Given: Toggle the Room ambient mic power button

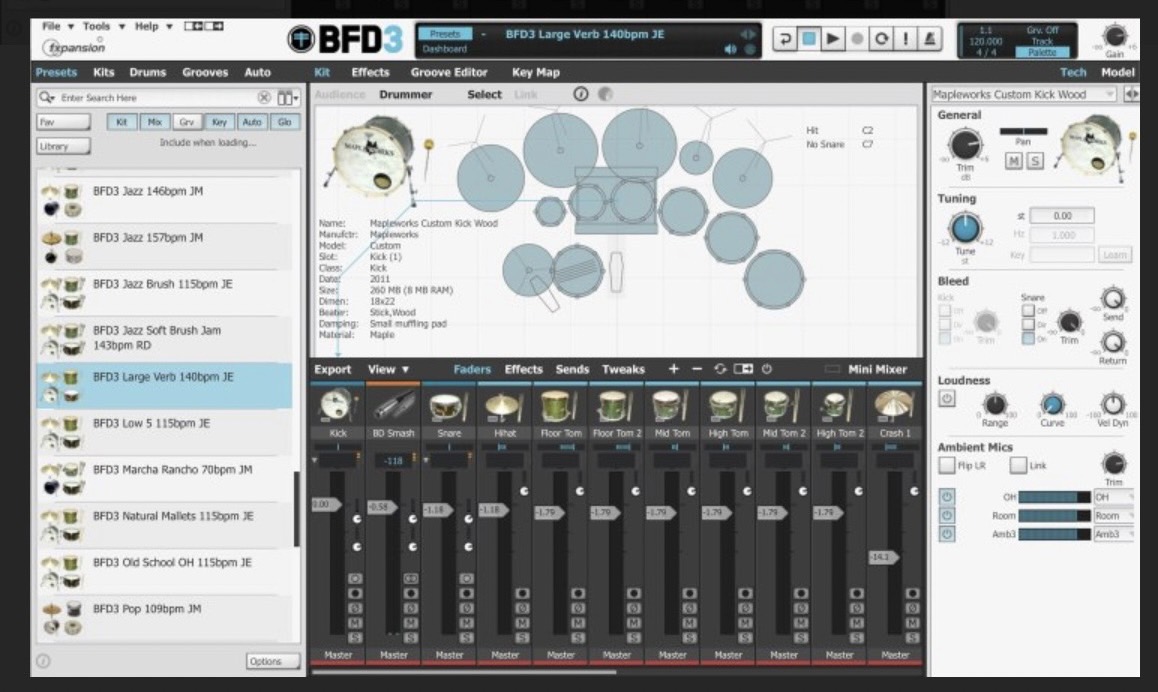Looking at the screenshot, I should coord(947,515).
